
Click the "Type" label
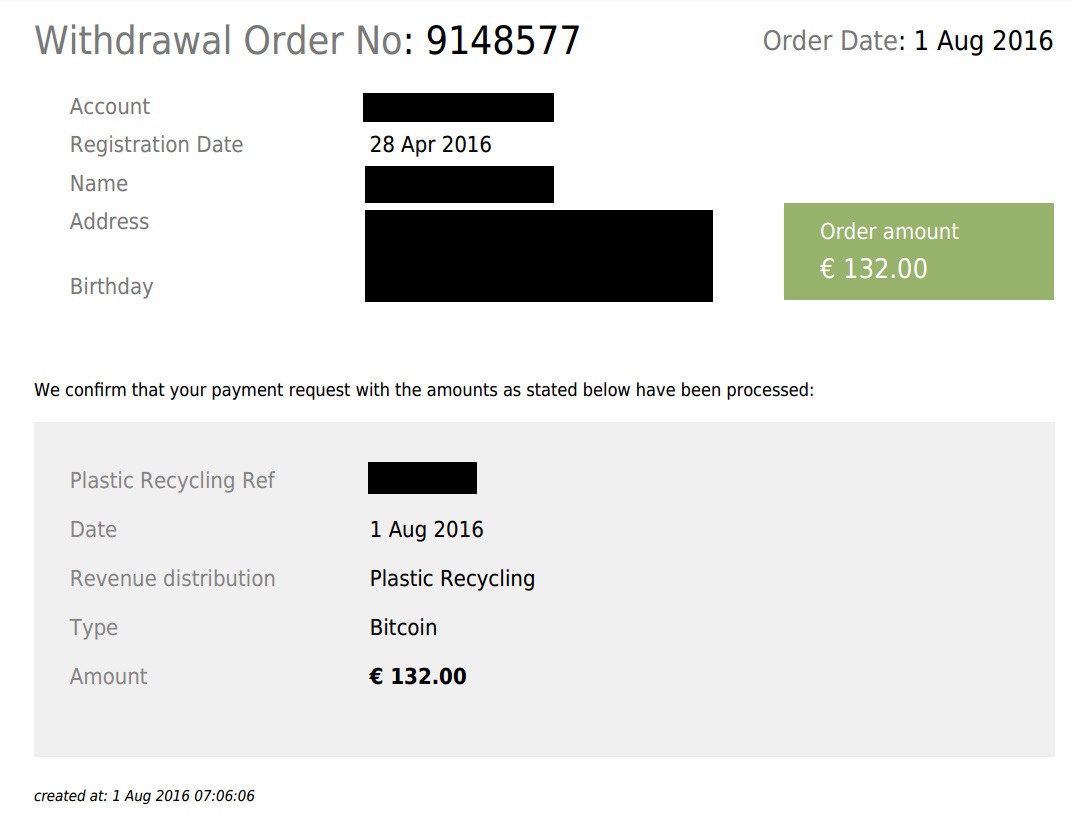click(x=94, y=628)
